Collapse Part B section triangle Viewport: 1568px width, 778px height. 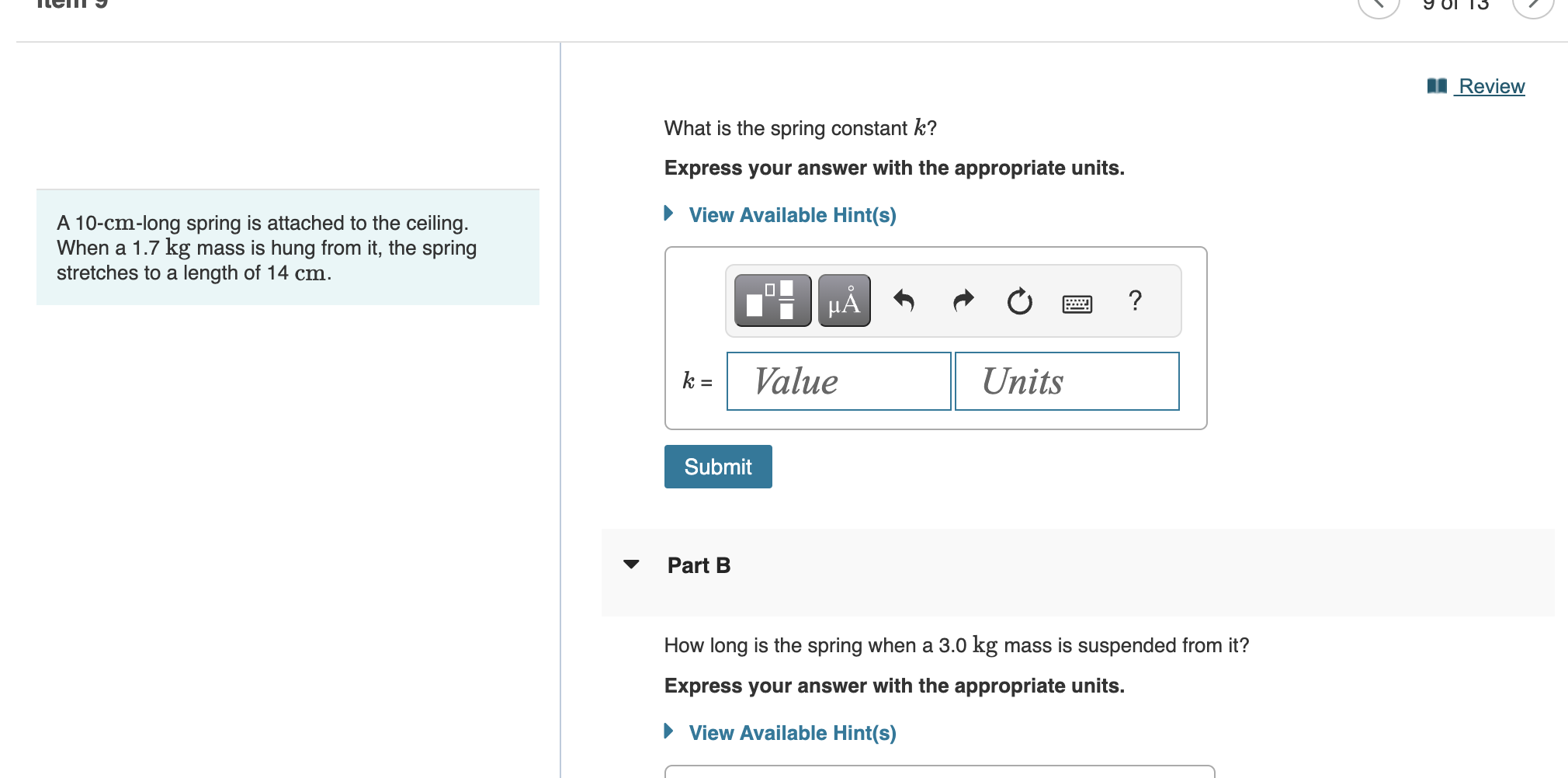point(632,567)
